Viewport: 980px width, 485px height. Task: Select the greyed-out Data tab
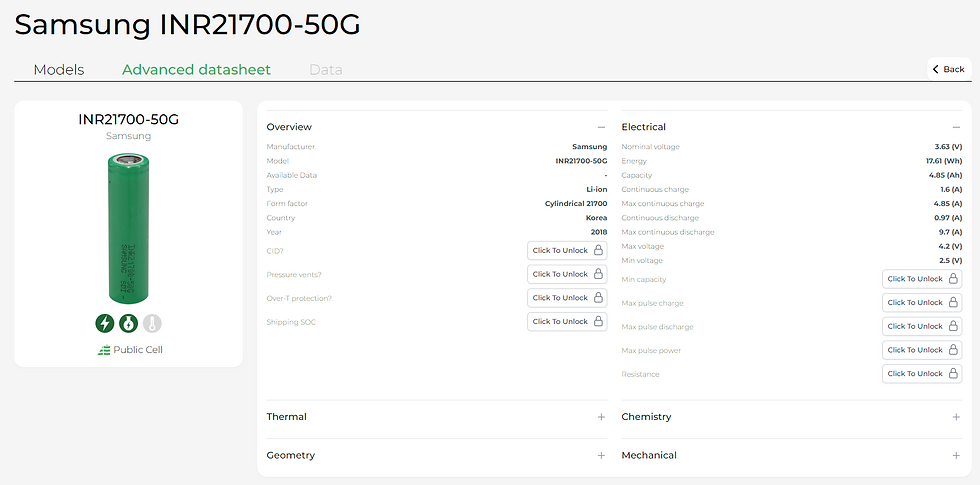click(326, 69)
